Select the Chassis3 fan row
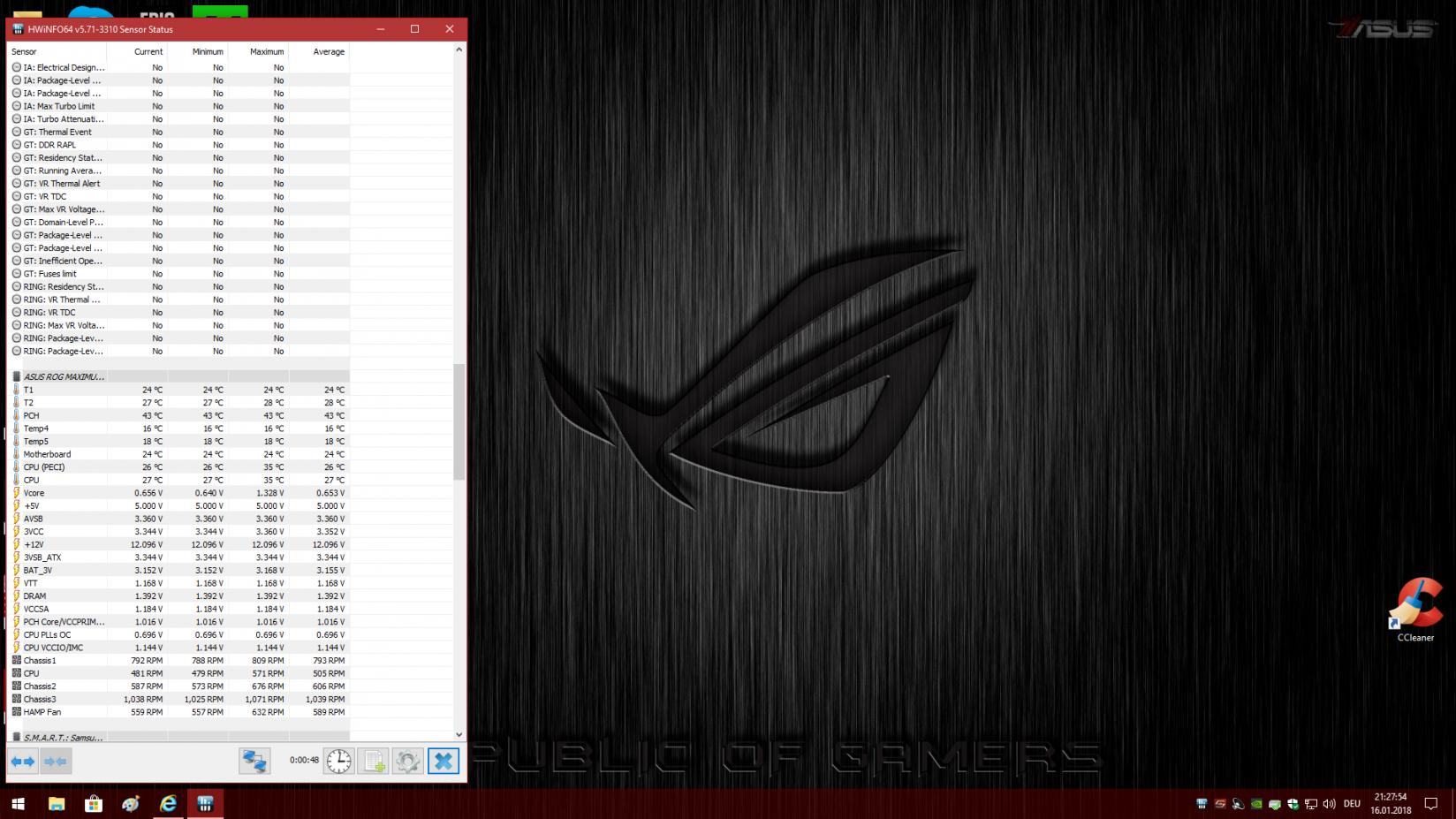The height and width of the screenshot is (819, 1456). pyautogui.click(x=178, y=699)
